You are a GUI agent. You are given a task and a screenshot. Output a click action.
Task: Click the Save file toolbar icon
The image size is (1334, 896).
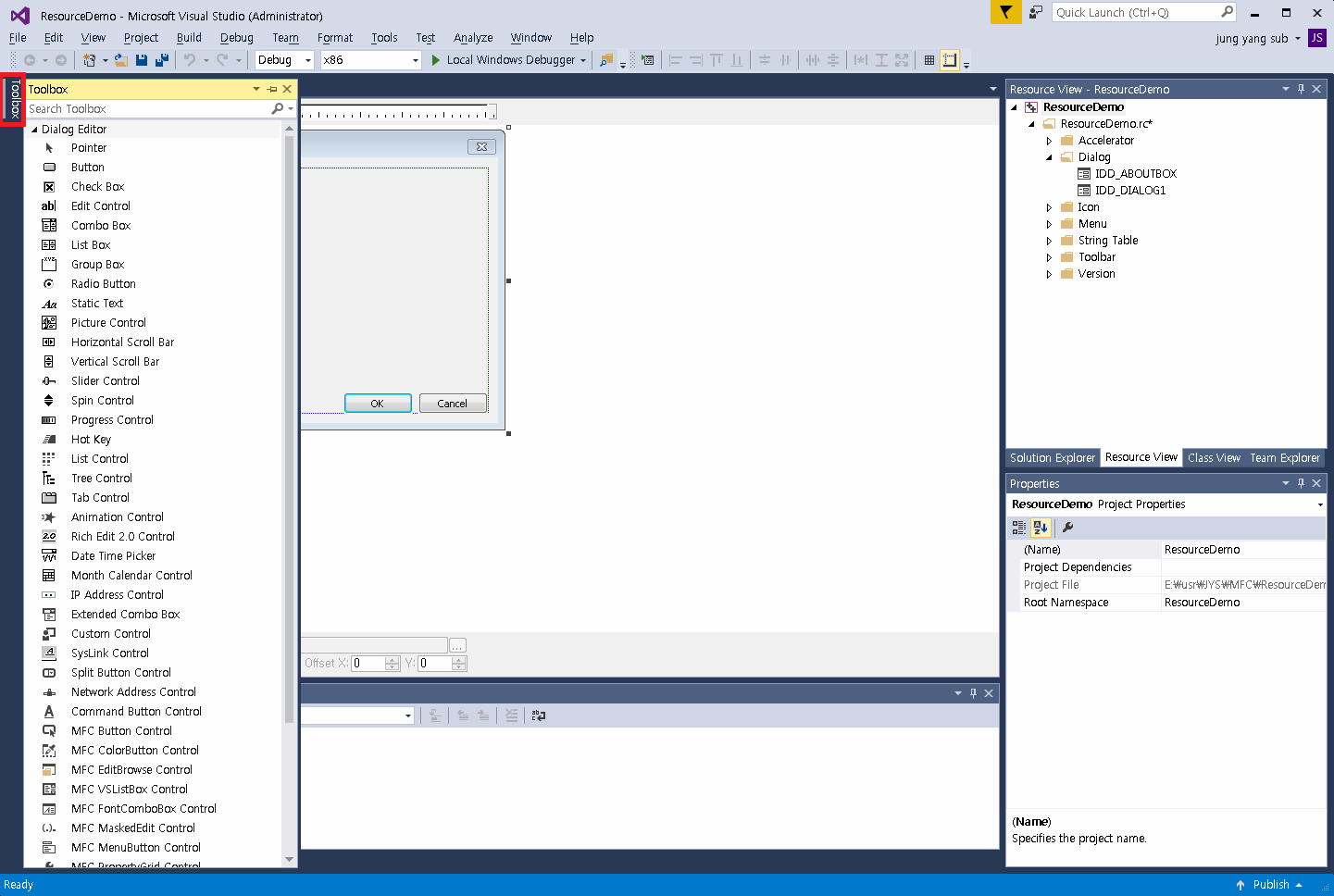click(x=142, y=60)
